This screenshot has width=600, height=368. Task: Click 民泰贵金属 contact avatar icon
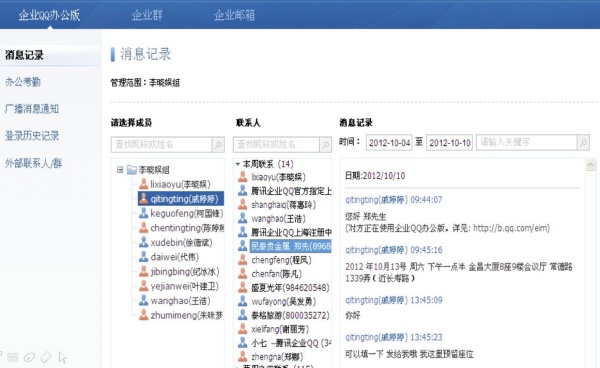243,246
